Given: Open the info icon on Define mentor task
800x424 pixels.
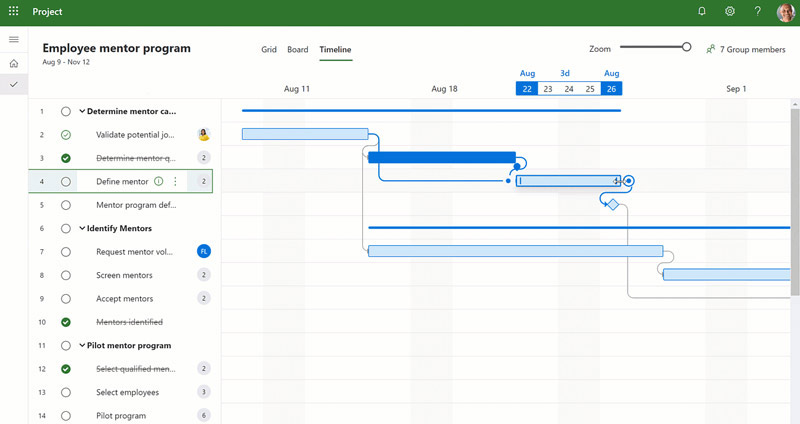Looking at the screenshot, I should [159, 182].
